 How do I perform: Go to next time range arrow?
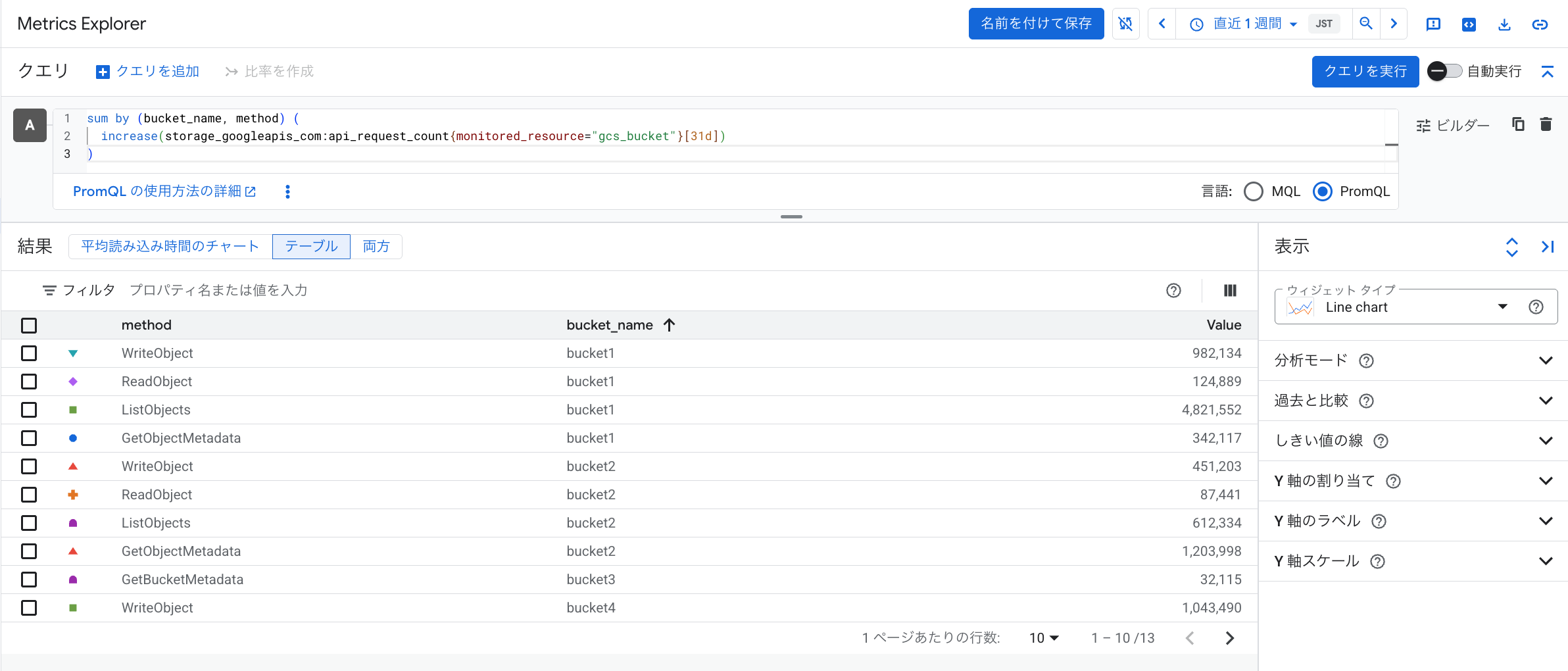click(x=1394, y=24)
